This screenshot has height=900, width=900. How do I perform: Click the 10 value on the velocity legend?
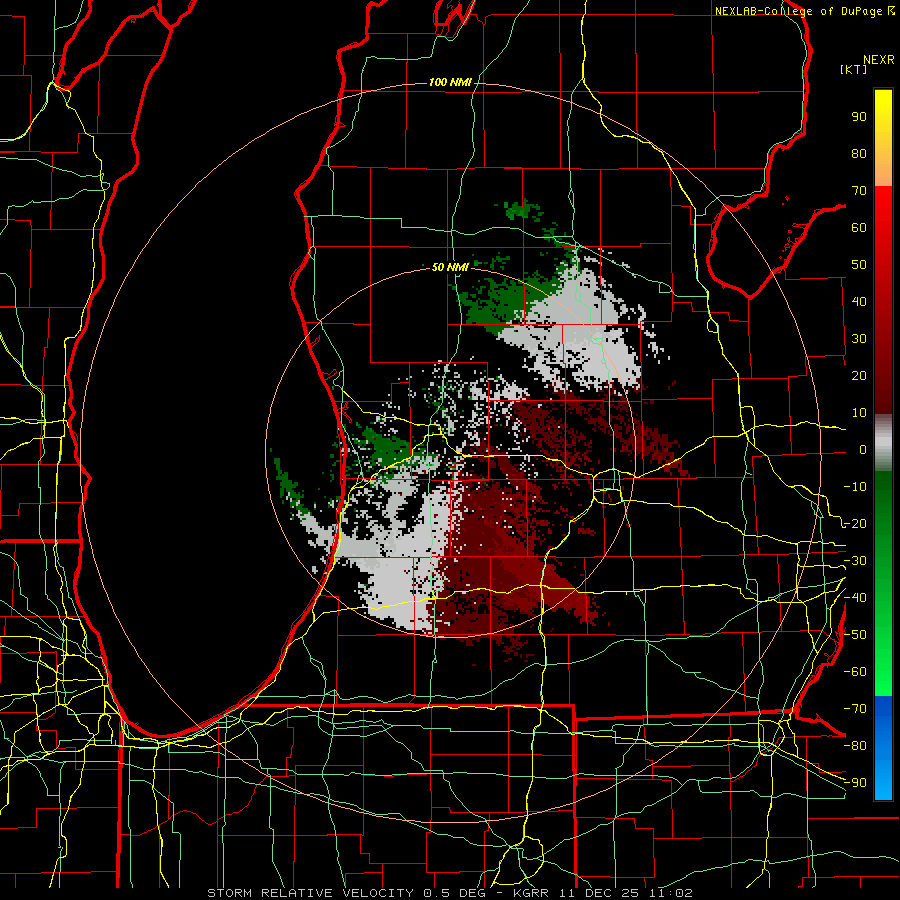[x=859, y=413]
